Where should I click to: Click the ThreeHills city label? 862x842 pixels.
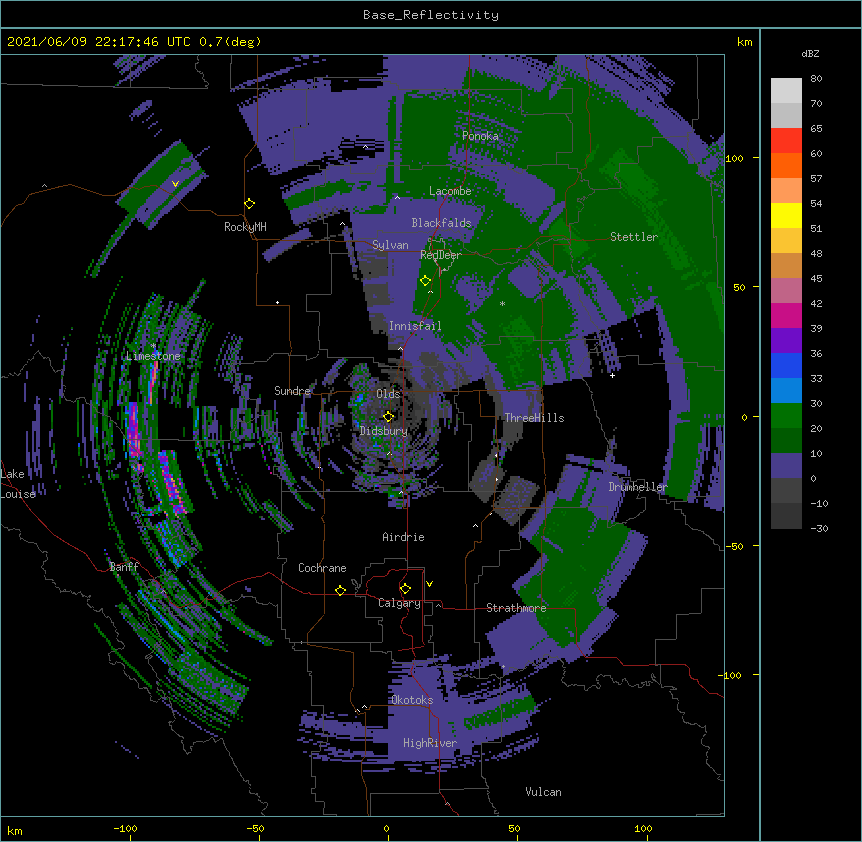click(x=534, y=418)
